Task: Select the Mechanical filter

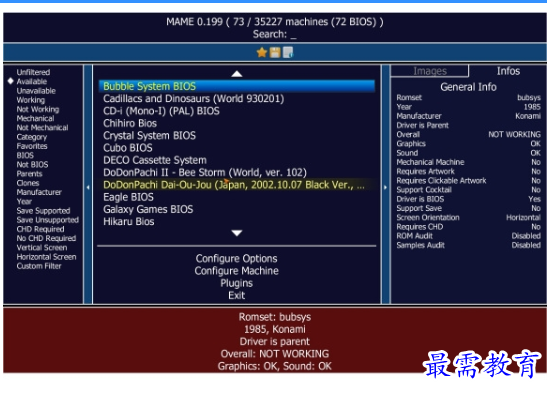Action: coord(35,119)
